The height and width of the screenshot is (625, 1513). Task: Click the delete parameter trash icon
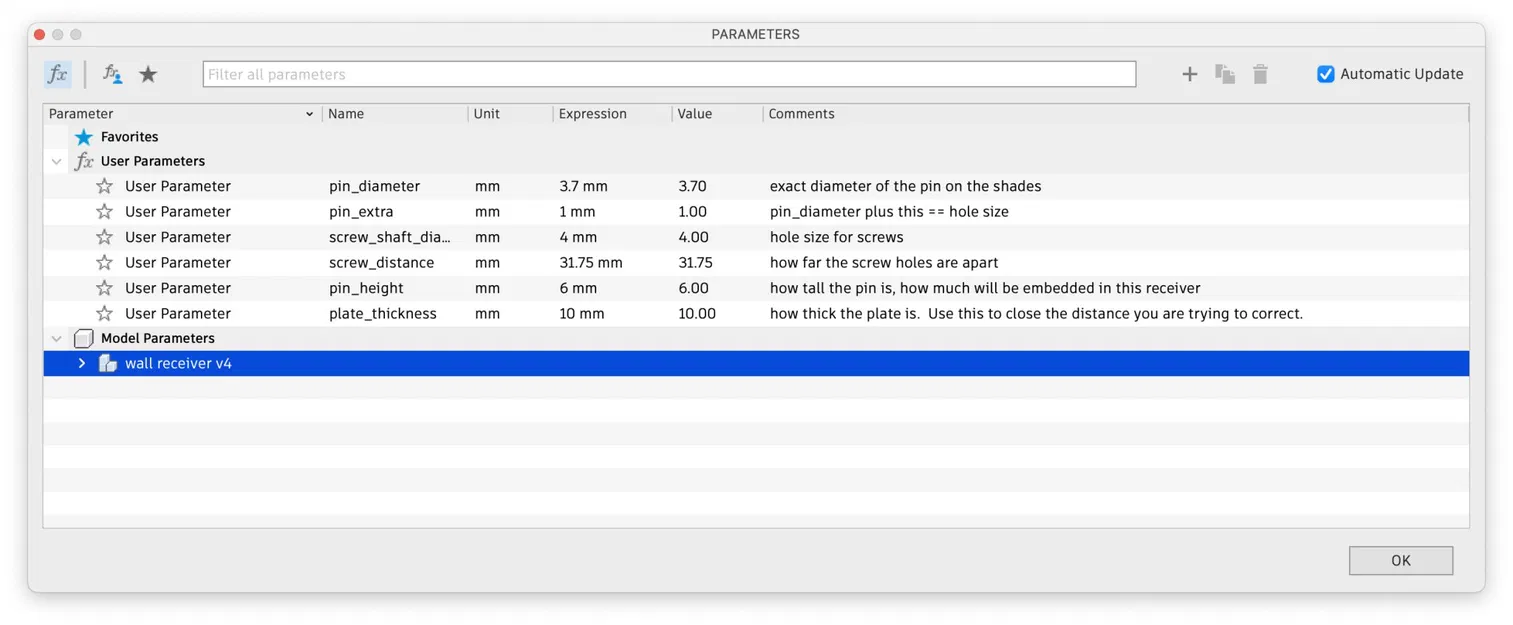1260,74
